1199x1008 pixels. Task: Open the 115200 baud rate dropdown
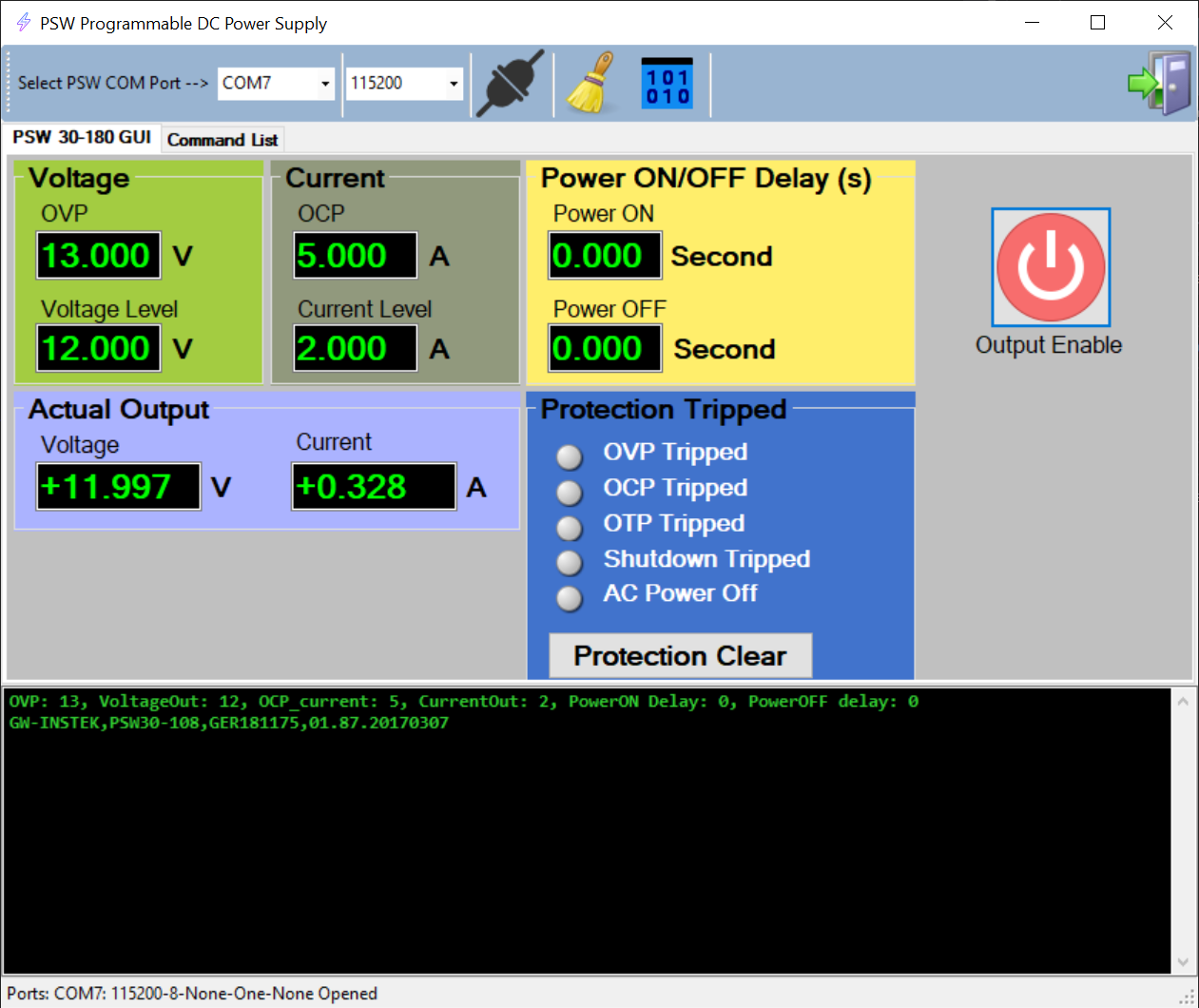click(x=453, y=84)
